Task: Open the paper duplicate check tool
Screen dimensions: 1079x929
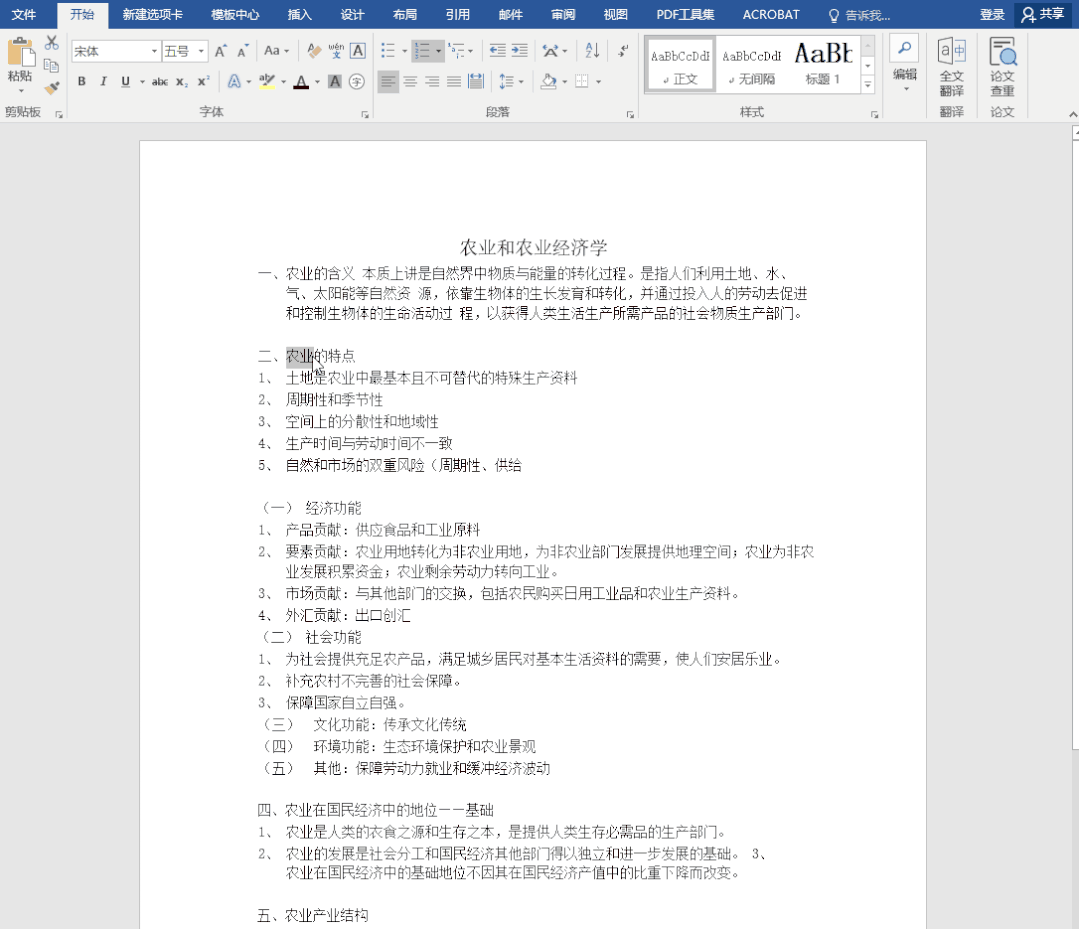Action: point(1002,67)
